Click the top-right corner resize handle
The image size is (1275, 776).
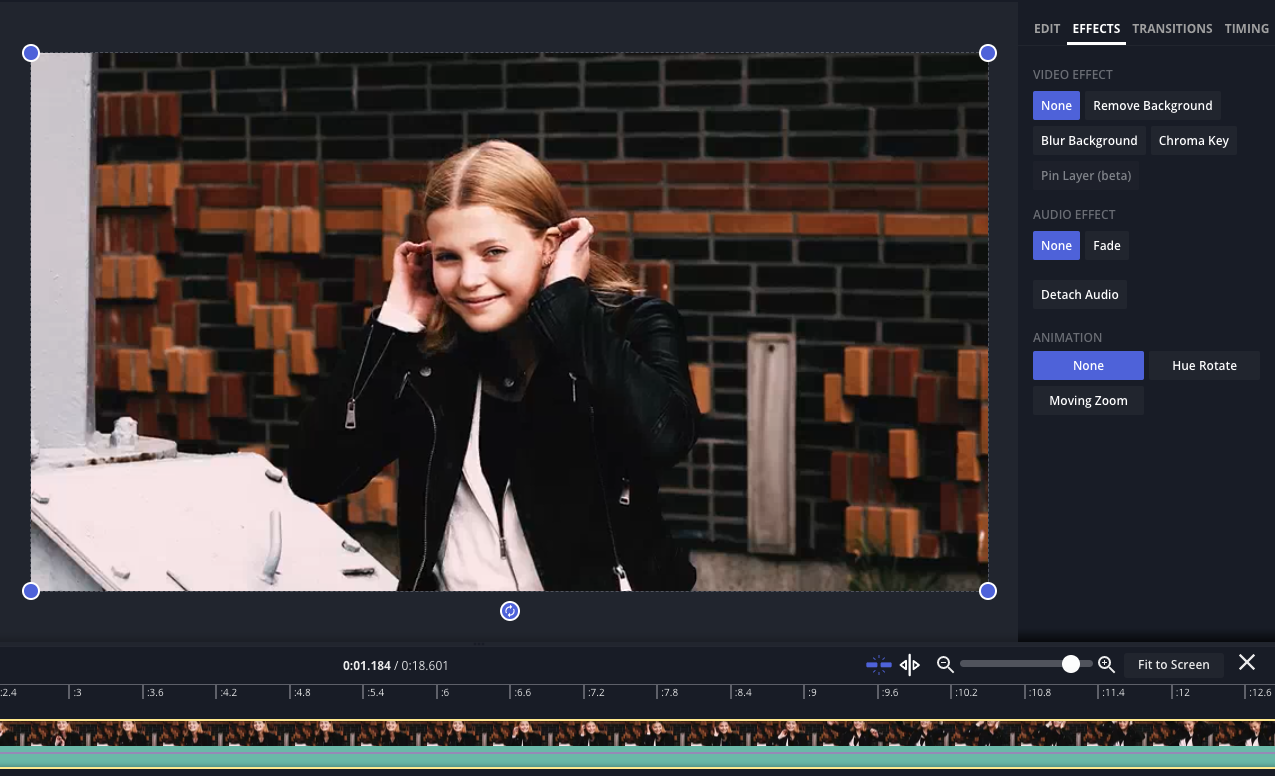[x=988, y=53]
